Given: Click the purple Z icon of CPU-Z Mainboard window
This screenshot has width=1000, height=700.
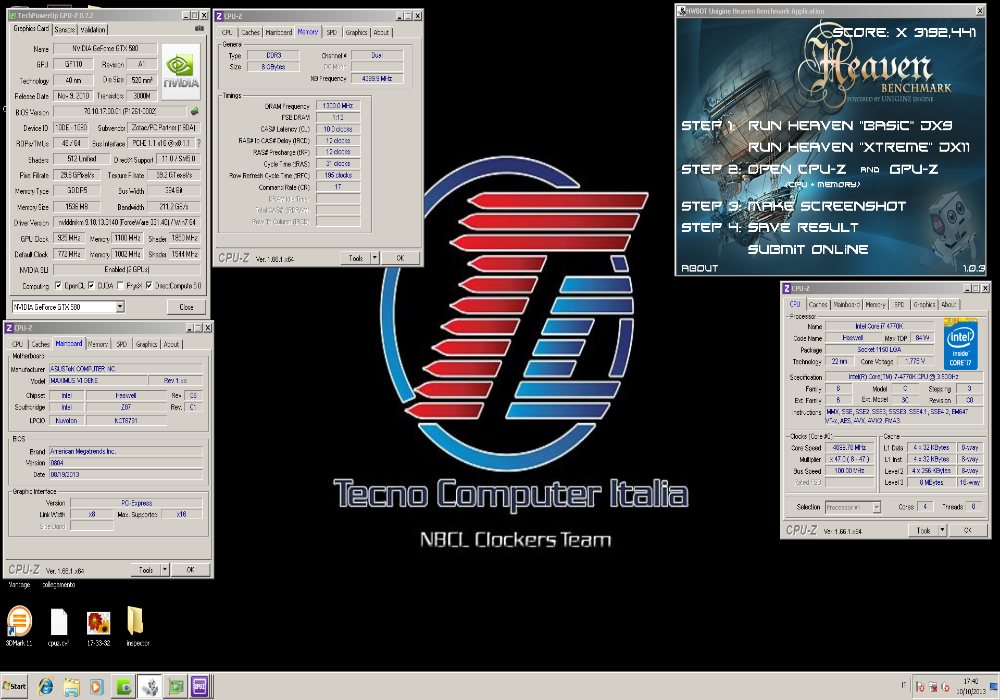Looking at the screenshot, I should click(9, 328).
